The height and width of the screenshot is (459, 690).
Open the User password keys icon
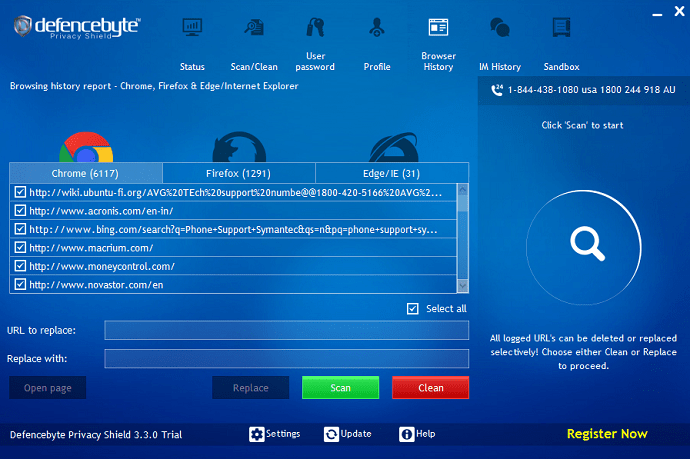coord(315,27)
